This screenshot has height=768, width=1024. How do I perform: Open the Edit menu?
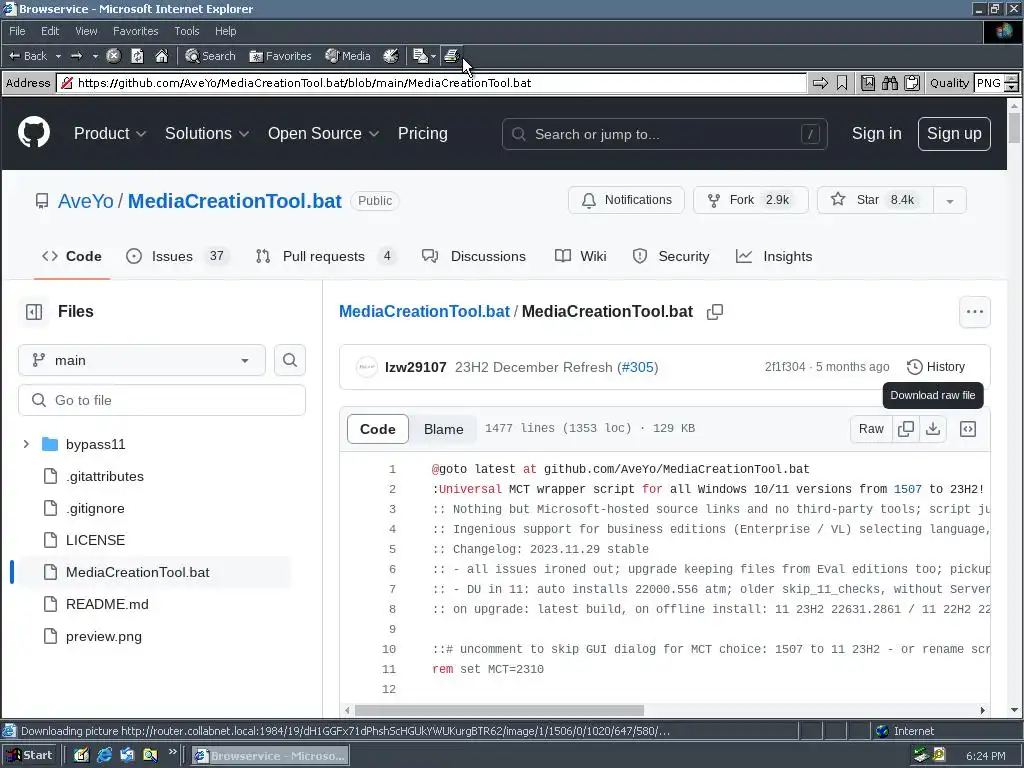point(50,31)
